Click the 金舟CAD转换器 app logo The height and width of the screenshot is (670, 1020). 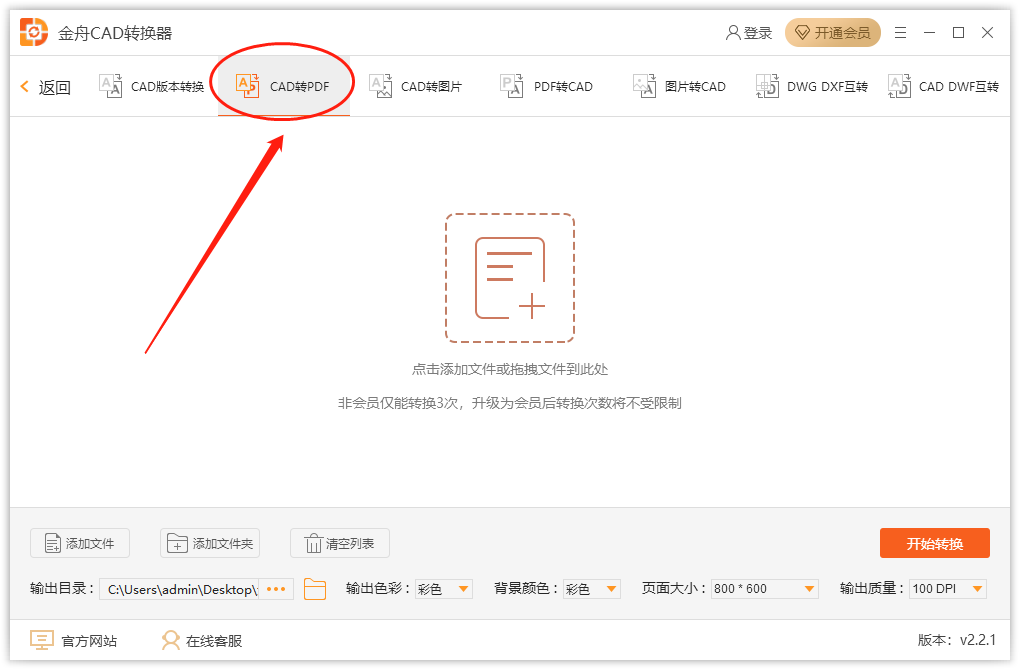pyautogui.click(x=34, y=33)
